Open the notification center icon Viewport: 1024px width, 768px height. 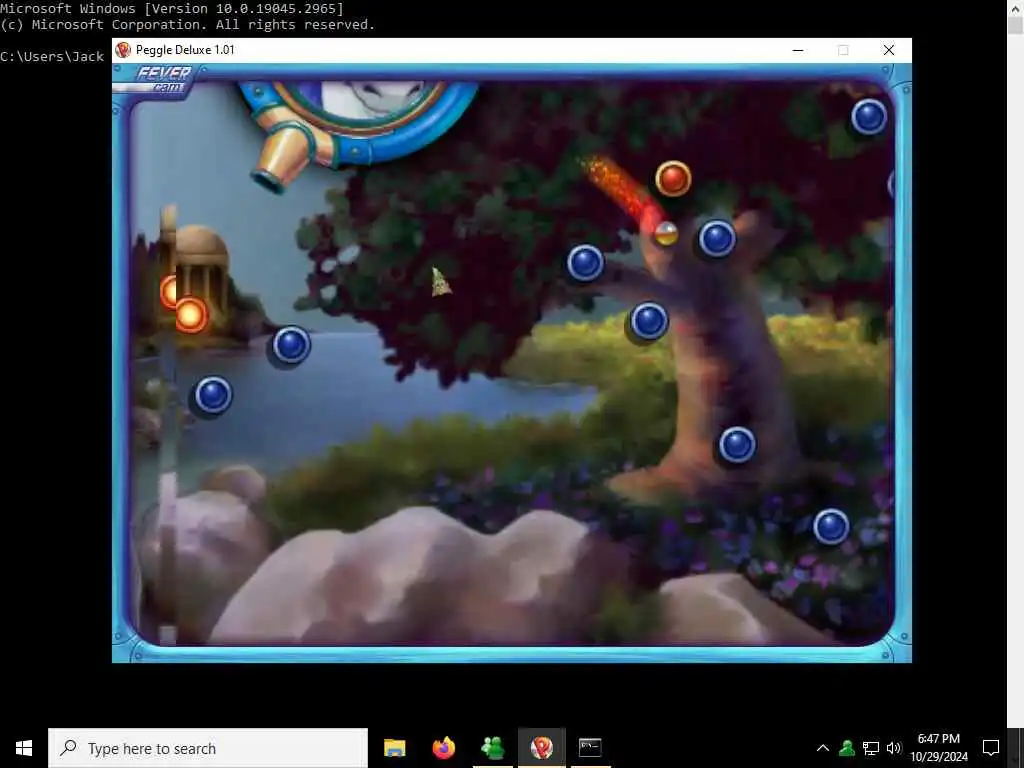[x=991, y=748]
